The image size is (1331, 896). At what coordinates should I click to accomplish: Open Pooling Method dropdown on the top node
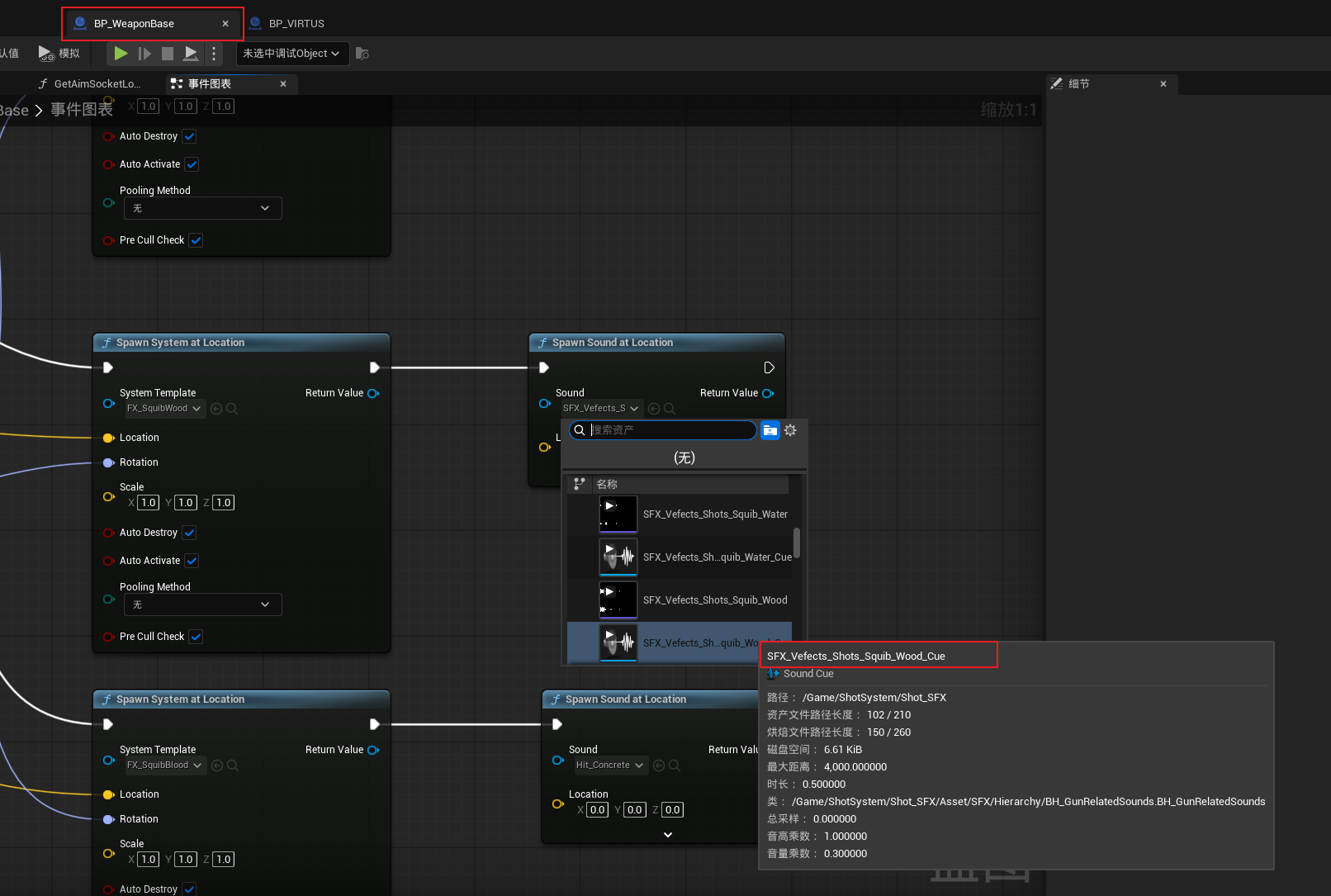pyautogui.click(x=203, y=208)
